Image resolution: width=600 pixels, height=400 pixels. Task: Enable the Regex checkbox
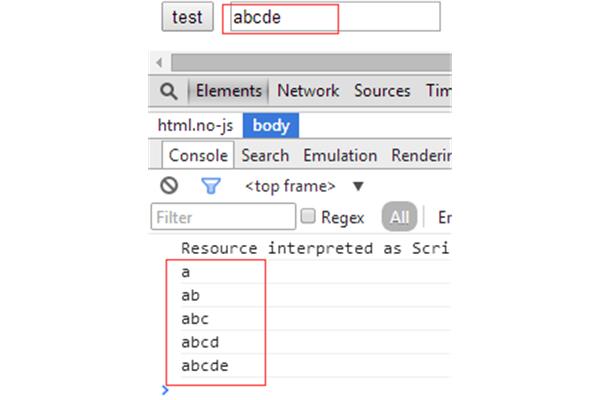click(x=308, y=216)
